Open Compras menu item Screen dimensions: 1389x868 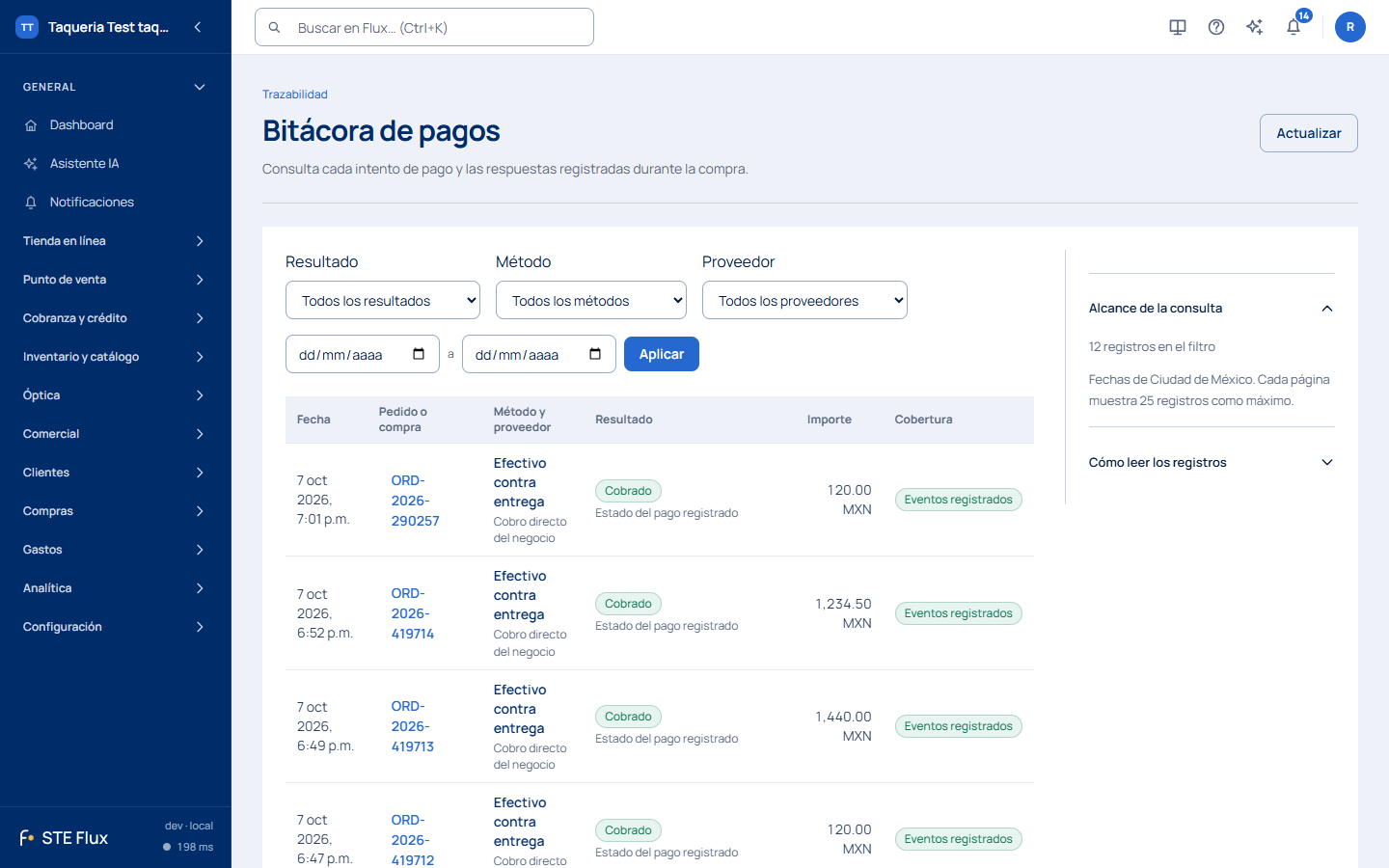click(x=116, y=511)
